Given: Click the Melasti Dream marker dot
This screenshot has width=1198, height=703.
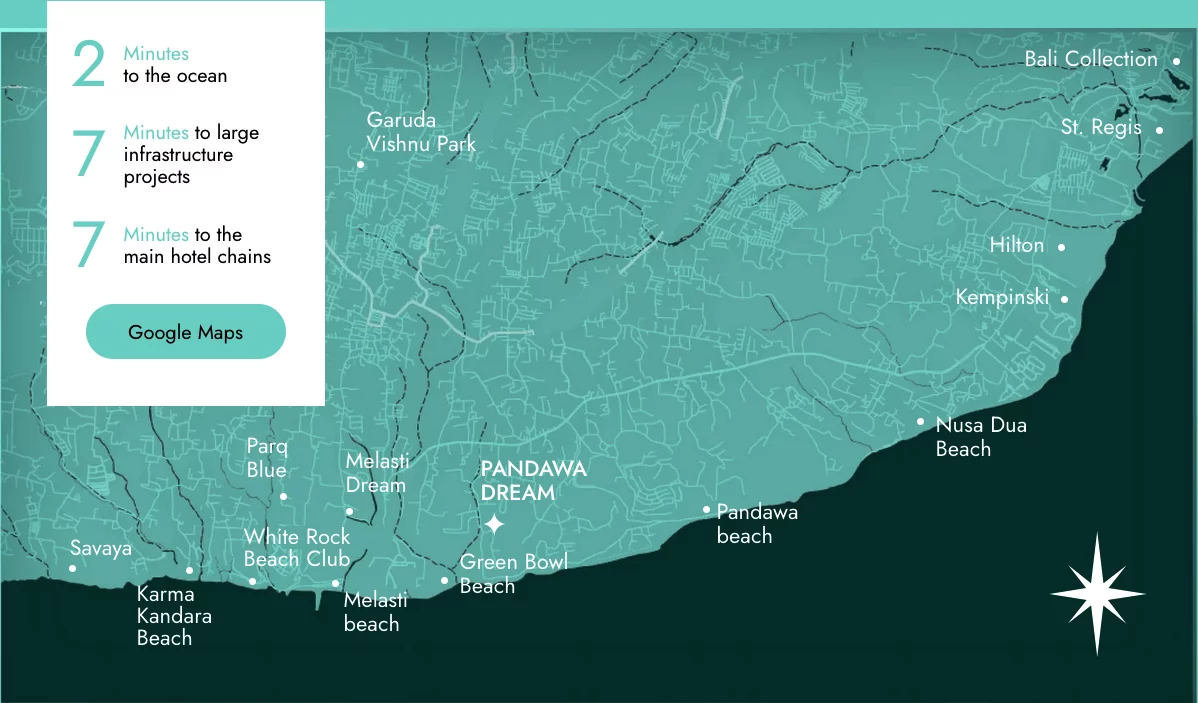Looking at the screenshot, I should (x=349, y=512).
